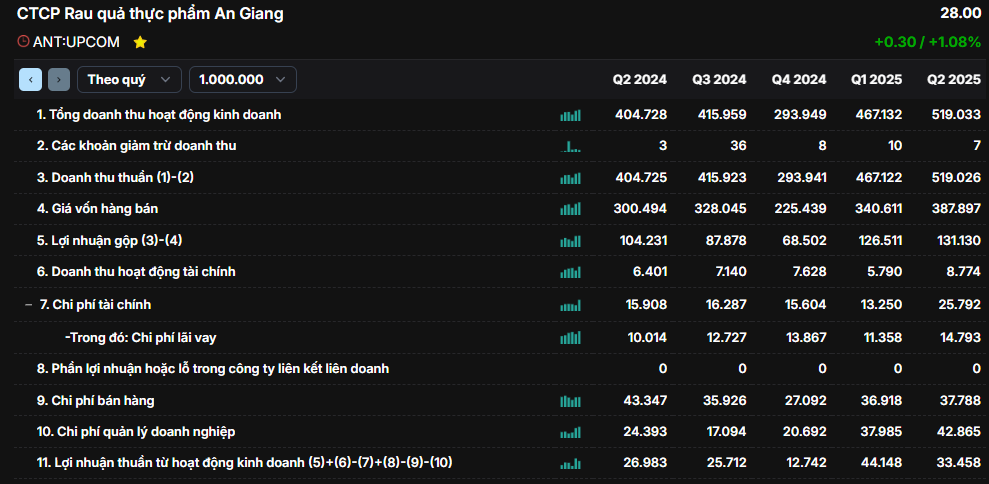The width and height of the screenshot is (989, 484).
Task: Open the Theo quý period dropdown
Action: (x=129, y=80)
